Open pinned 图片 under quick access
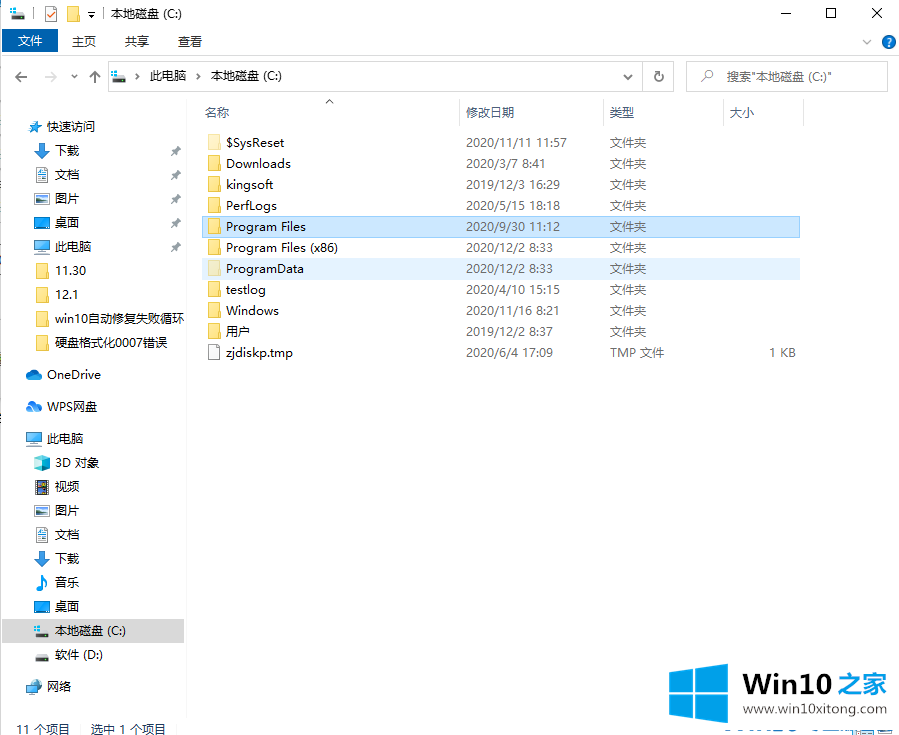This screenshot has width=899, height=735. pos(67,199)
